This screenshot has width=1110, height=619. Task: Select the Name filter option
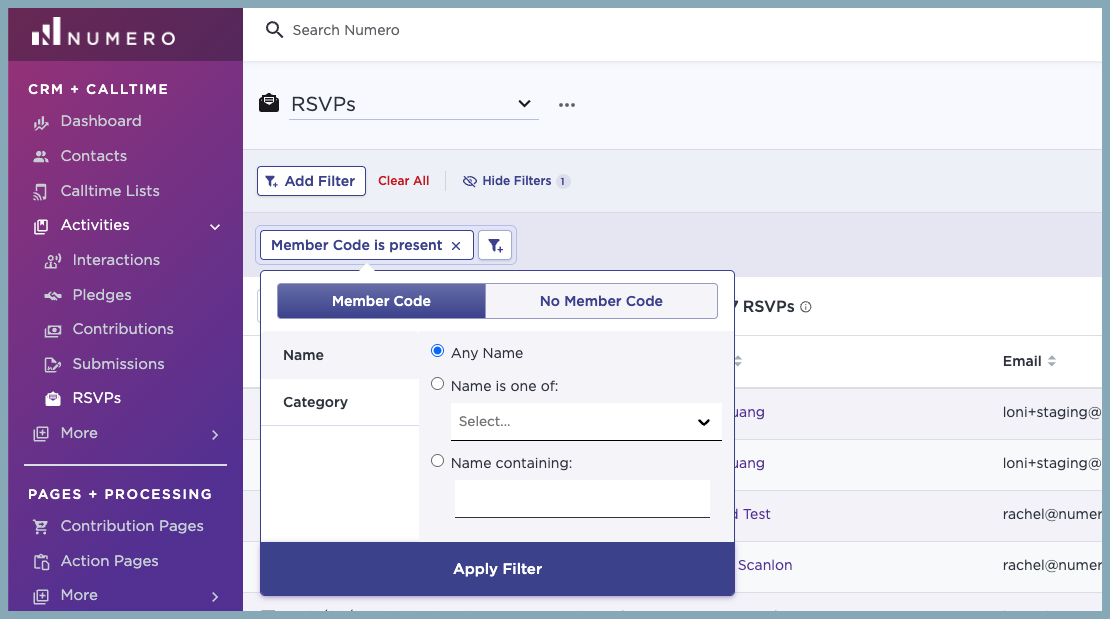tap(340, 356)
